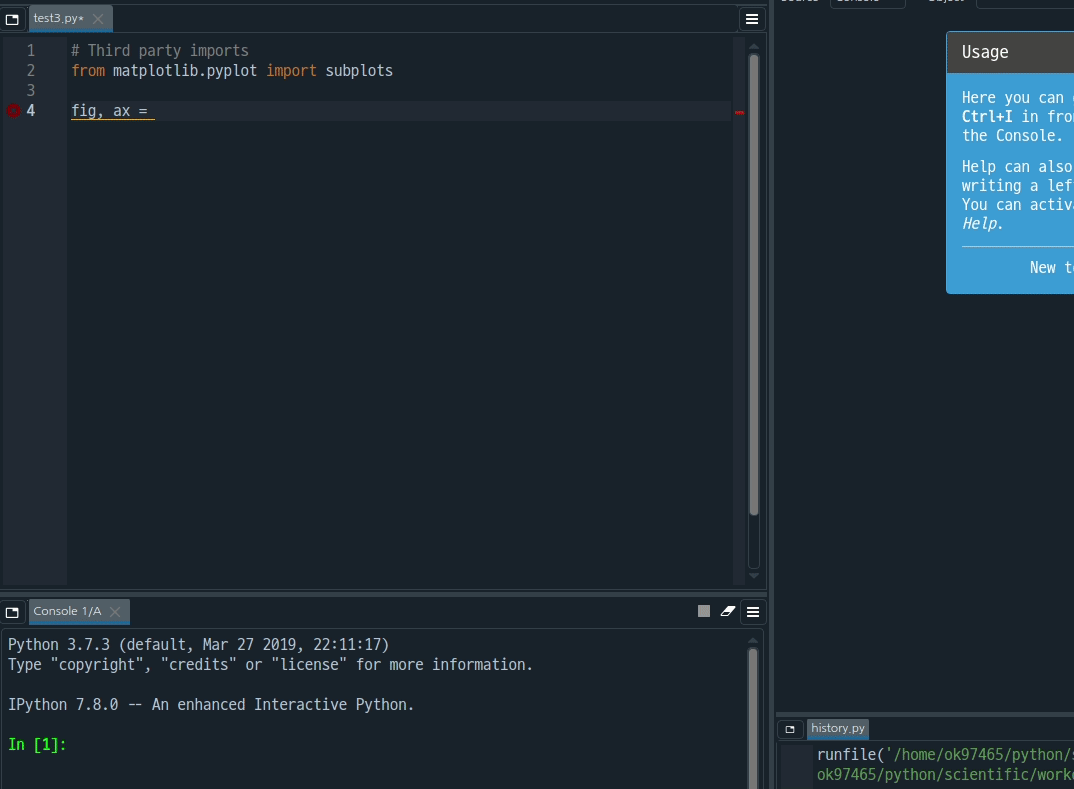Click the eraser icon to remove console variables
This screenshot has height=789, width=1074.
pyautogui.click(x=728, y=611)
